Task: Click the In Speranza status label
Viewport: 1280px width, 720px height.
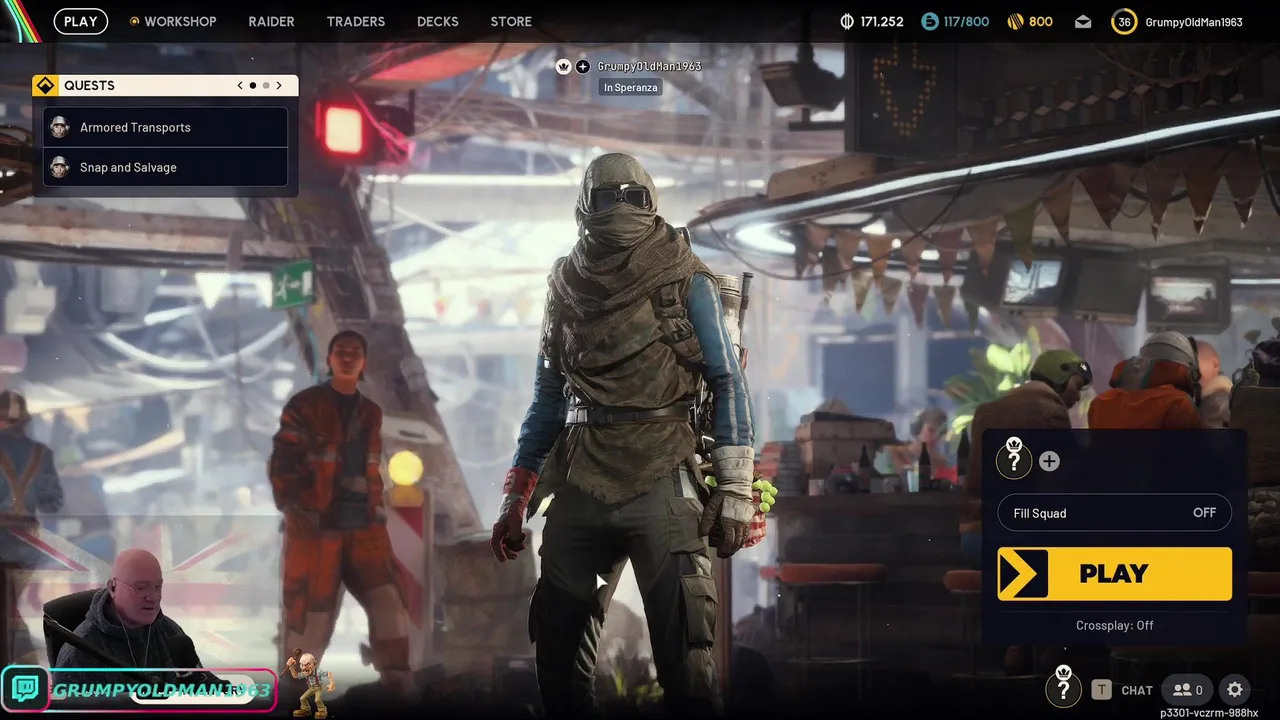Action: coord(630,87)
